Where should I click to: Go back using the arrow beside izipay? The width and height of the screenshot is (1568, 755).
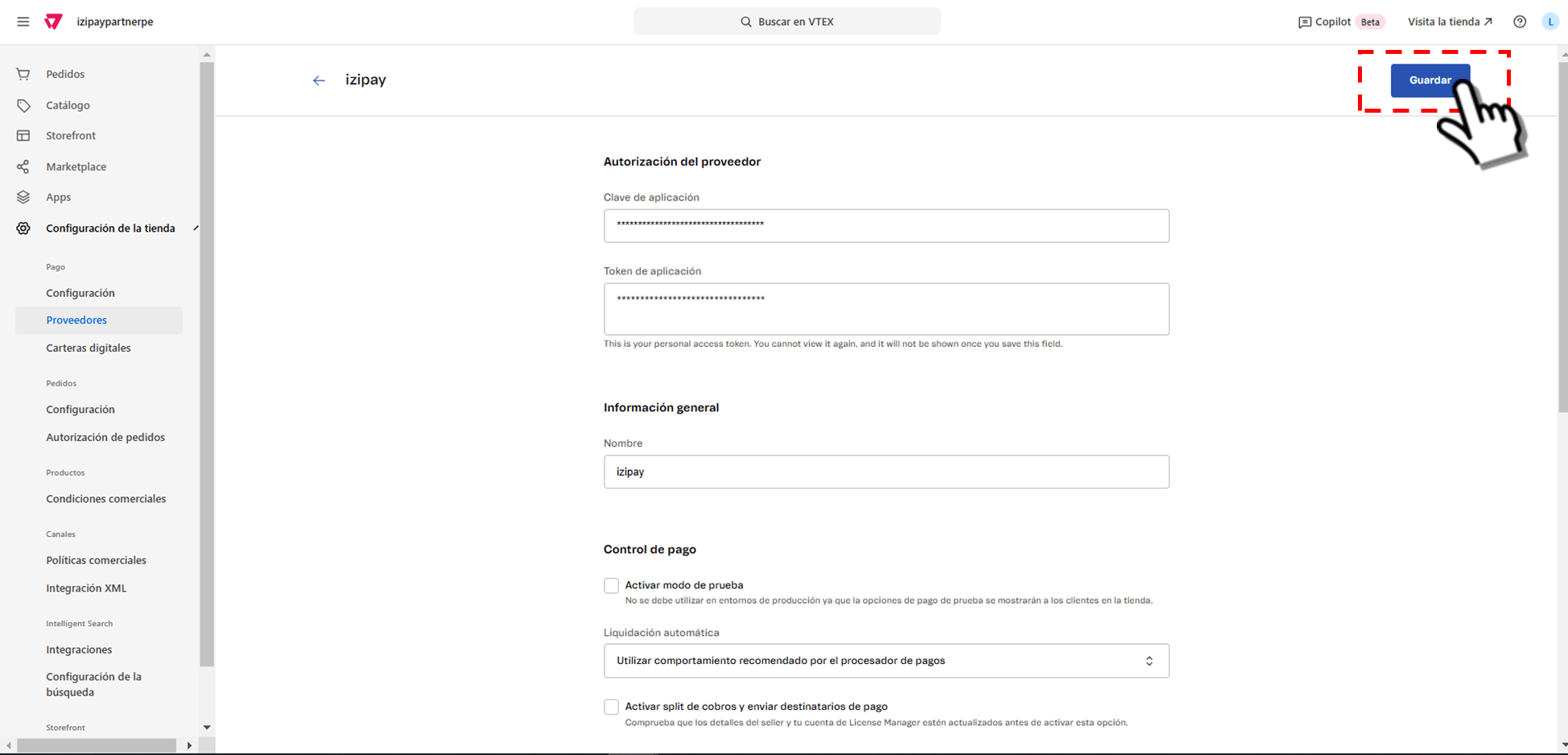tap(319, 80)
